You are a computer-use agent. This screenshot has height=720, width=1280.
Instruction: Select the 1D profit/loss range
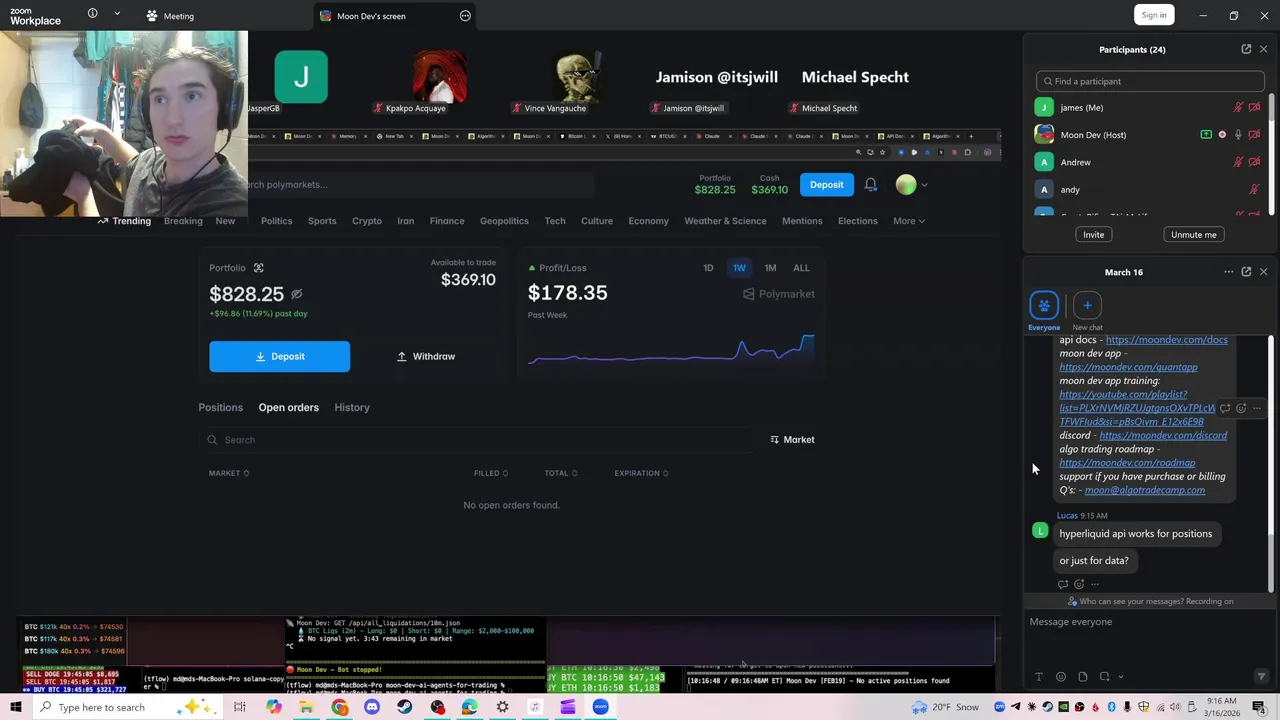(x=708, y=268)
